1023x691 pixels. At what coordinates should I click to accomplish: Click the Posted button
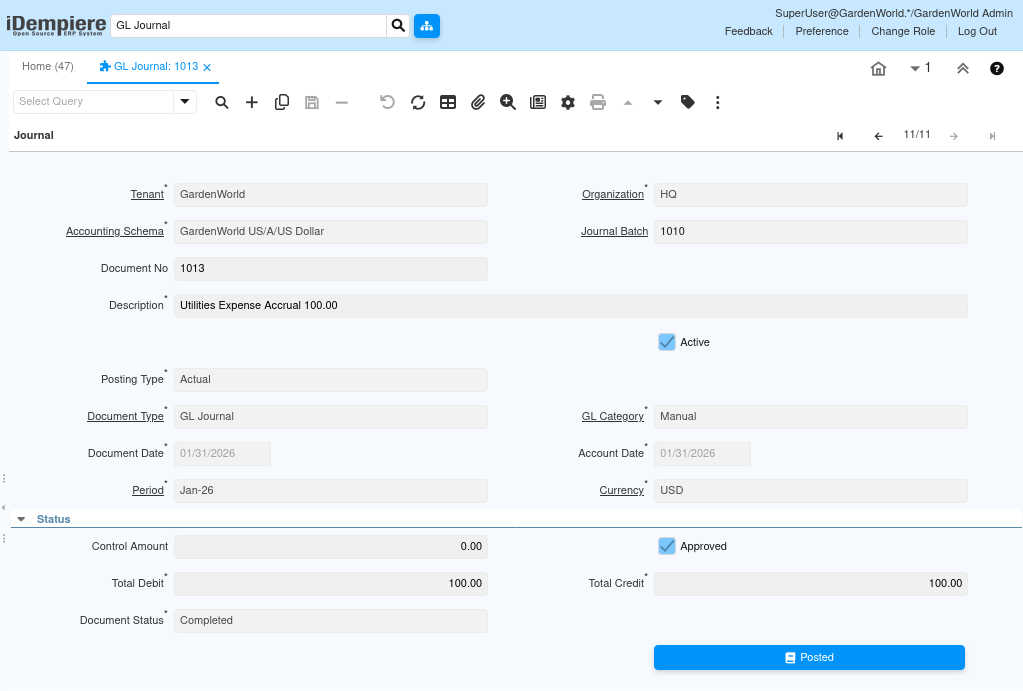pyautogui.click(x=809, y=657)
